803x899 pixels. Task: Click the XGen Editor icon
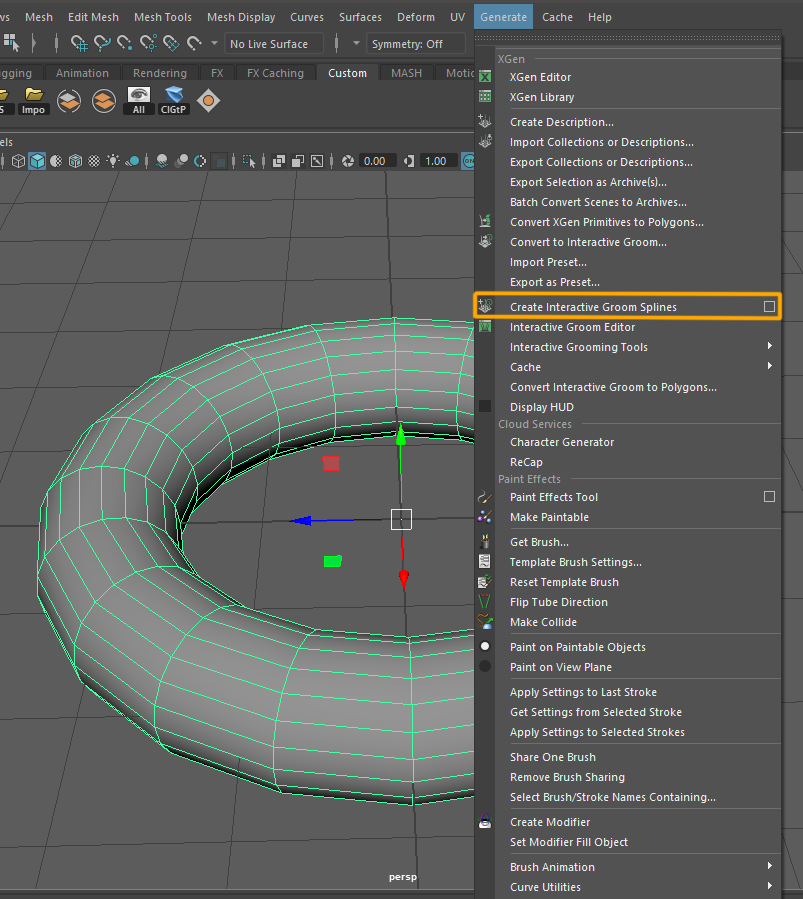click(485, 77)
